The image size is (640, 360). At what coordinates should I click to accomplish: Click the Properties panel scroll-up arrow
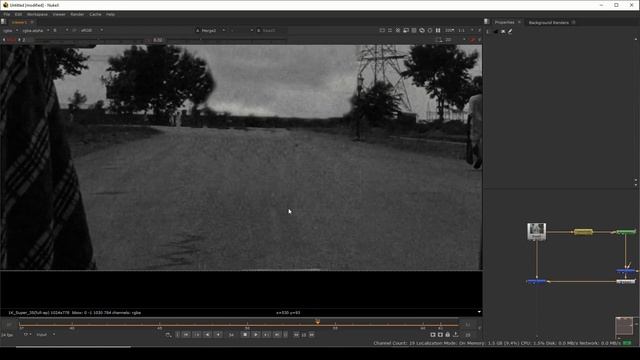click(x=636, y=40)
